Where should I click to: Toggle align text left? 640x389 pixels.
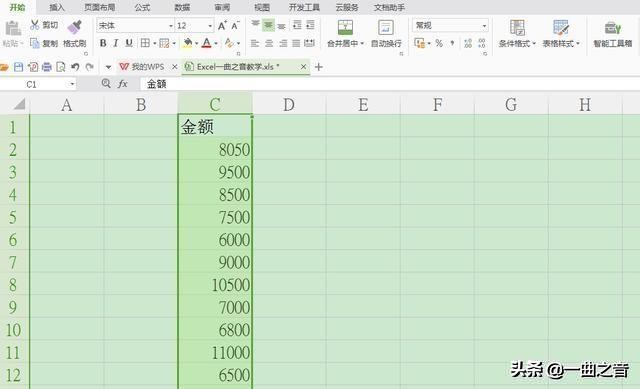tap(255, 43)
